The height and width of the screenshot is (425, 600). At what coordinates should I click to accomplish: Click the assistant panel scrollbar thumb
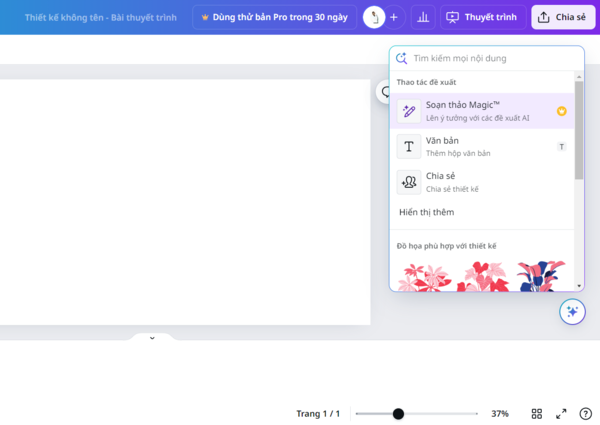579,130
